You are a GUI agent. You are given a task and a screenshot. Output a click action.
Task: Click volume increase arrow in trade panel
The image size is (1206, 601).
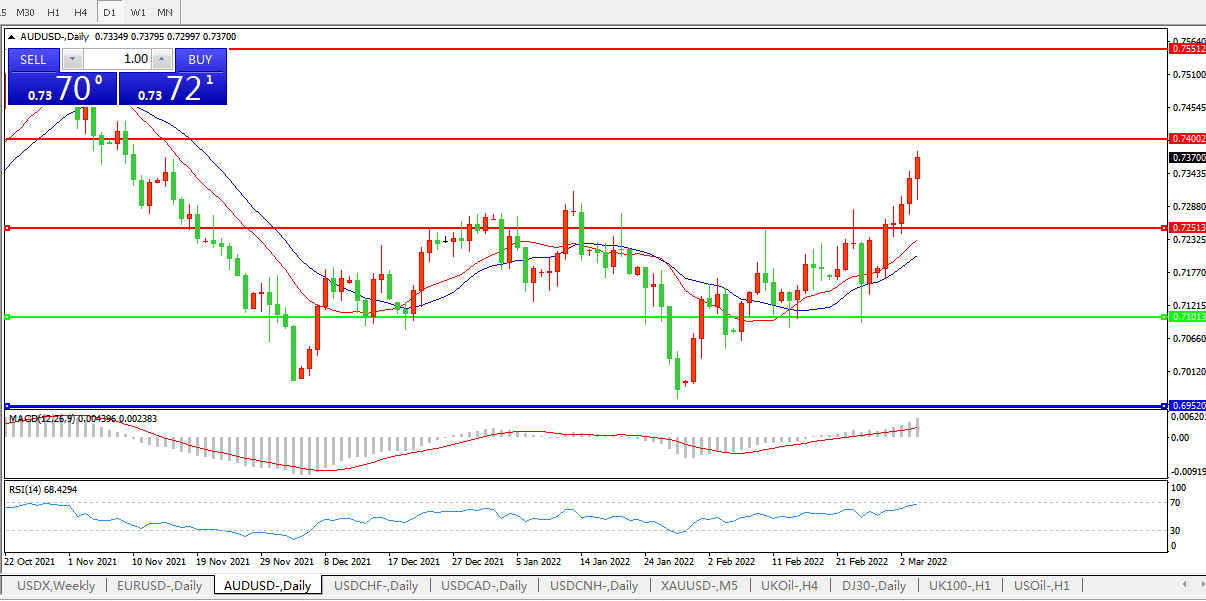coord(162,60)
